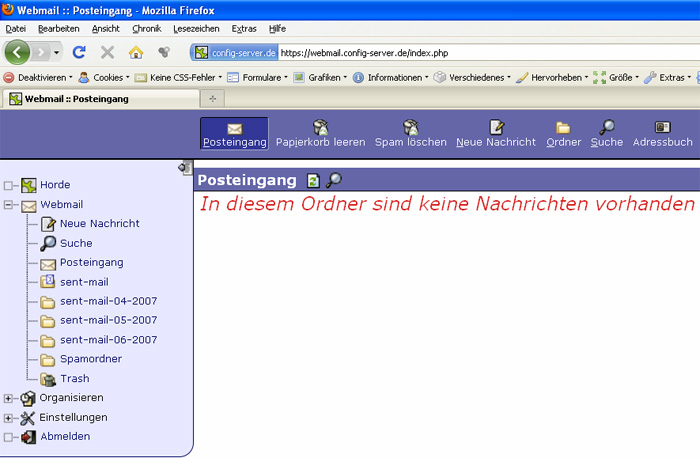700x458 pixels.
Task: Open Spamordner folder in sidebar
Action: (x=90, y=358)
